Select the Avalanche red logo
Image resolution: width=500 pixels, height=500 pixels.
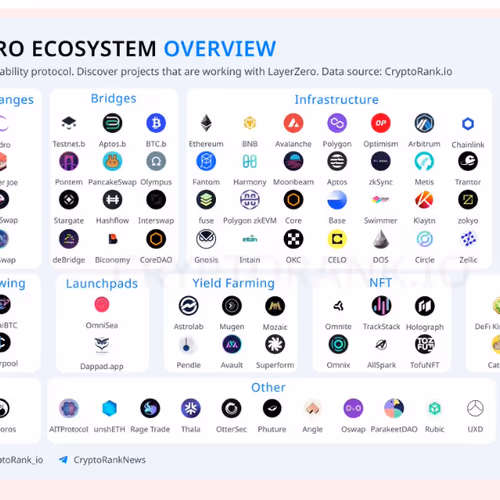pos(293,123)
